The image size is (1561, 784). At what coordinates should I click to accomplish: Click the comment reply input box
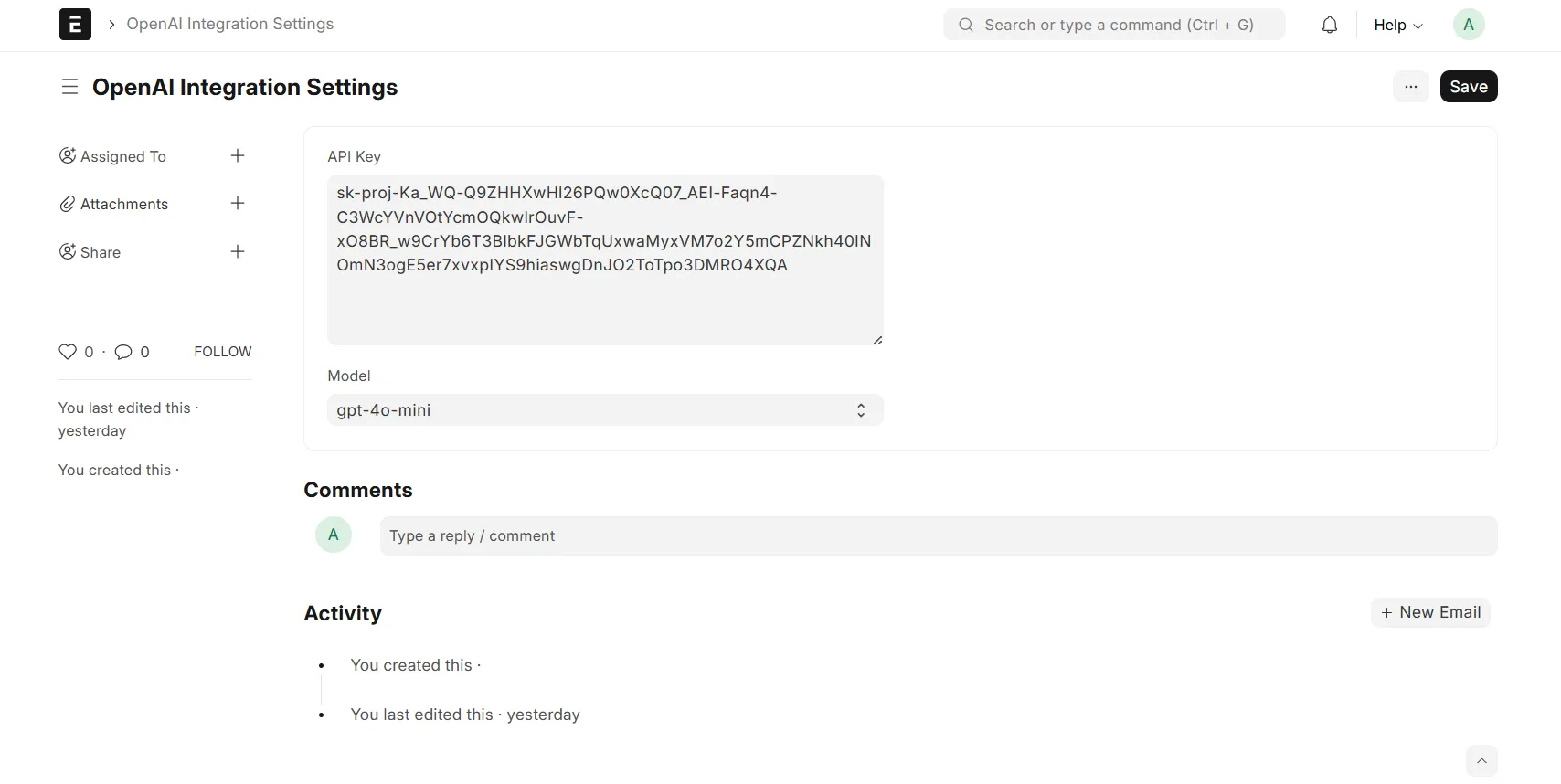tap(939, 535)
